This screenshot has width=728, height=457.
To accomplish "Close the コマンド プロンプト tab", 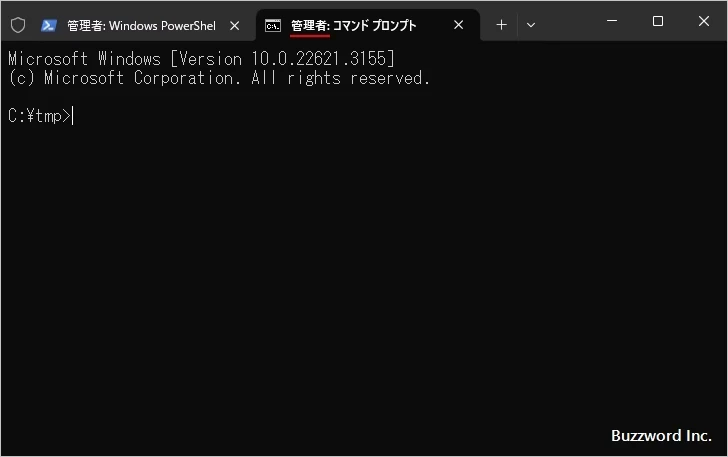I will (458, 25).
